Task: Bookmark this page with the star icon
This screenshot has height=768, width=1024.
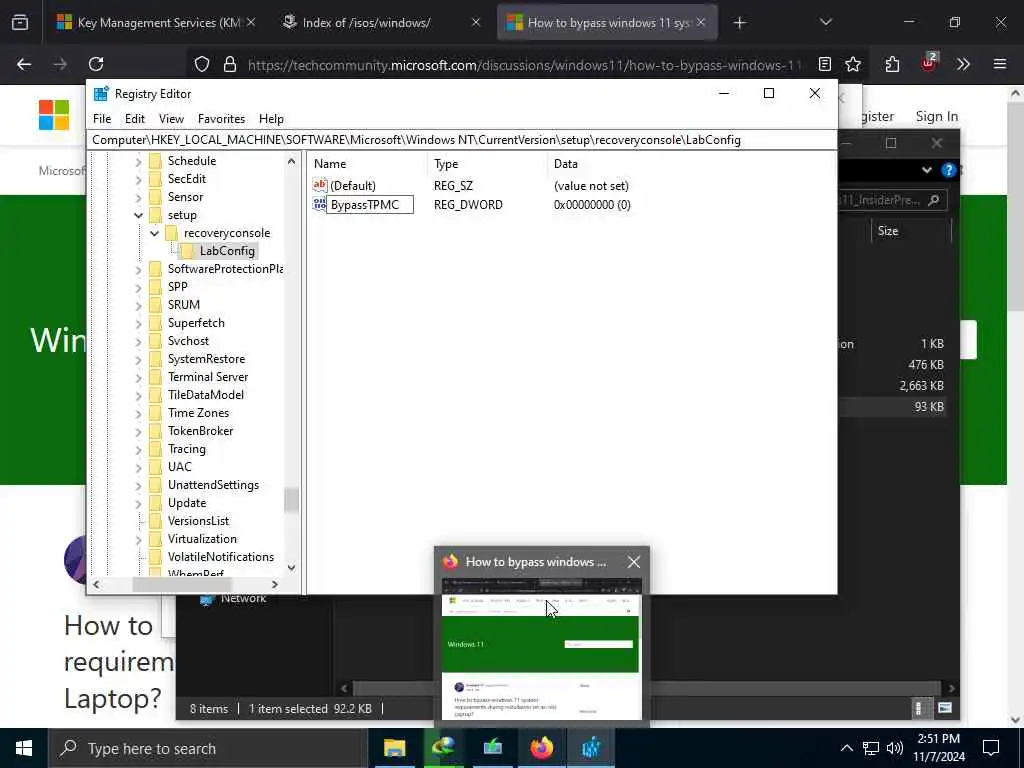Action: tap(853, 64)
